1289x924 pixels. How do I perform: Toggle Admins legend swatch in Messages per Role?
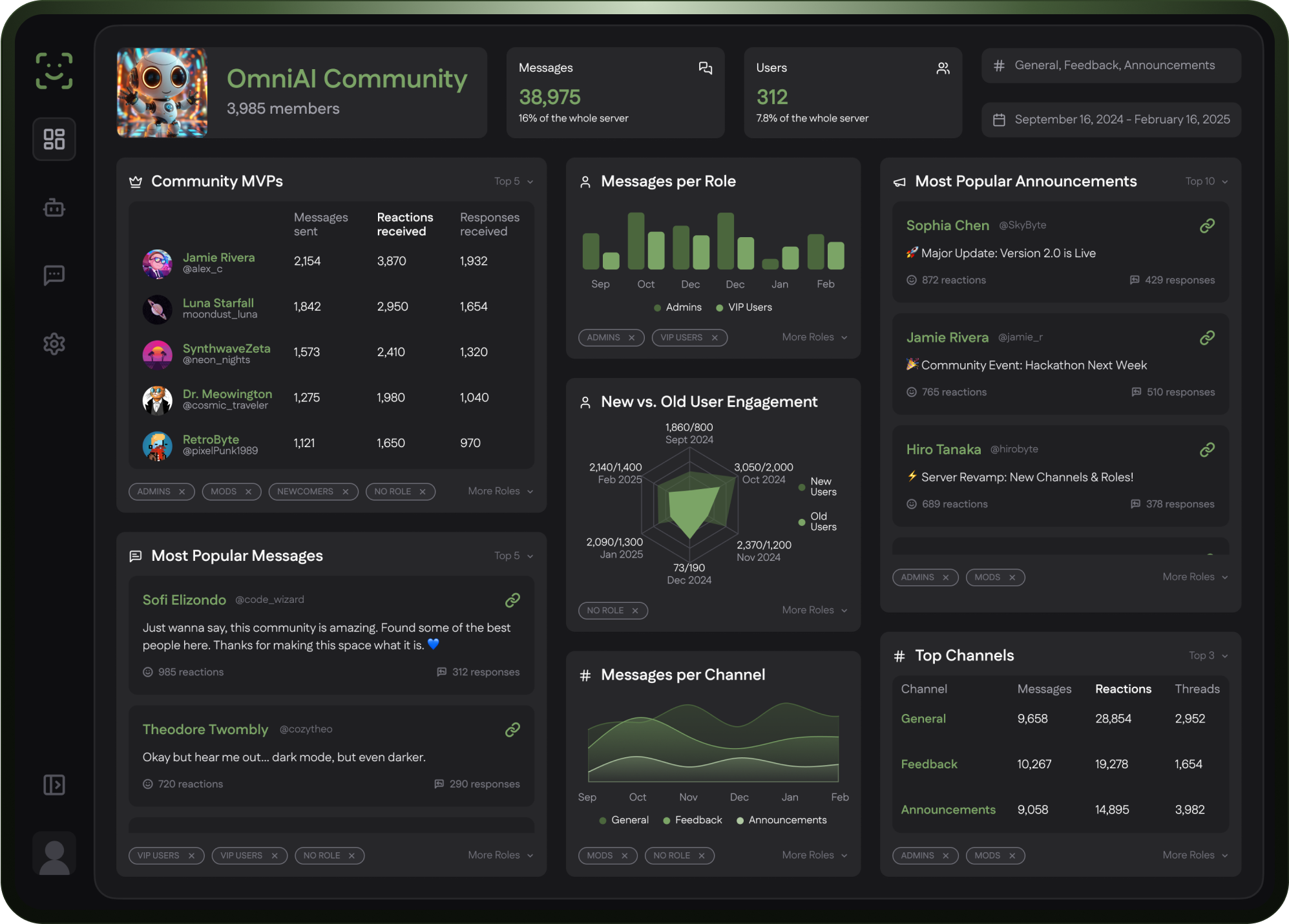click(x=657, y=308)
